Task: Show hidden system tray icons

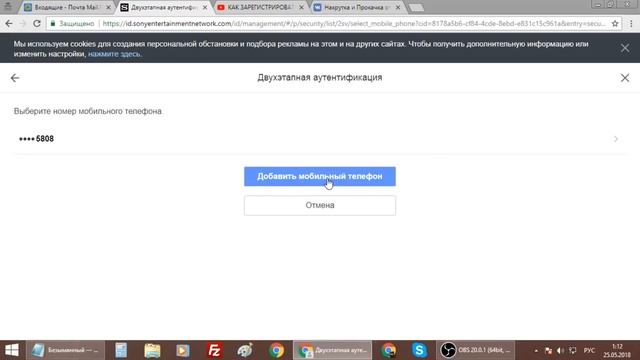Action: (x=536, y=351)
